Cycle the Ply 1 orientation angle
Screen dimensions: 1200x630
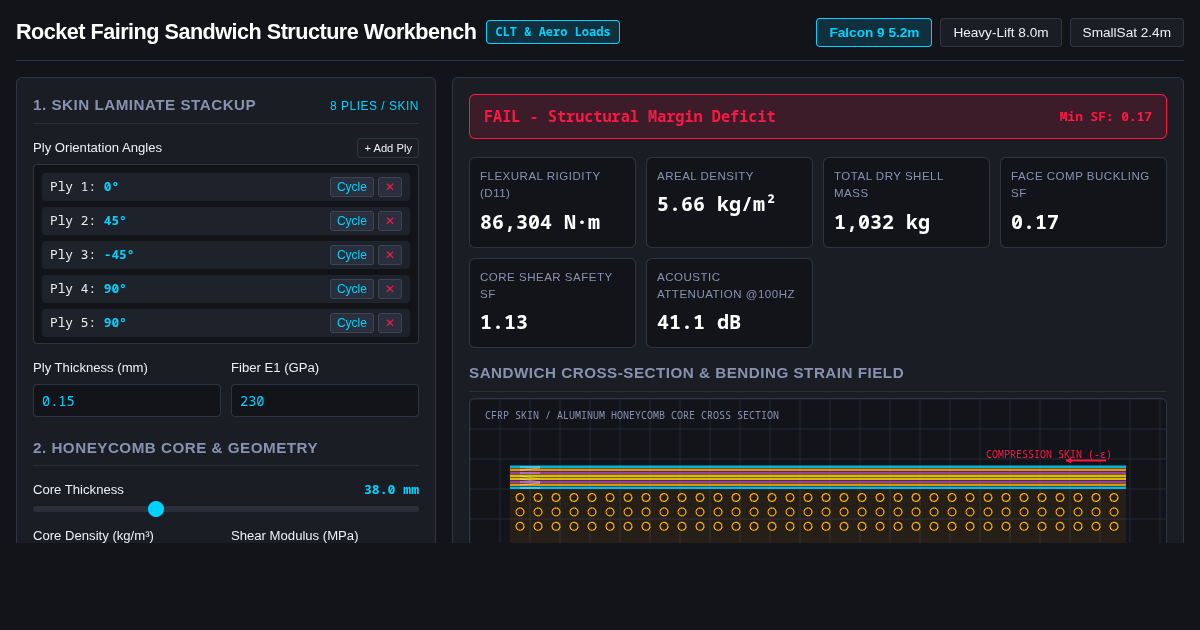click(x=352, y=187)
